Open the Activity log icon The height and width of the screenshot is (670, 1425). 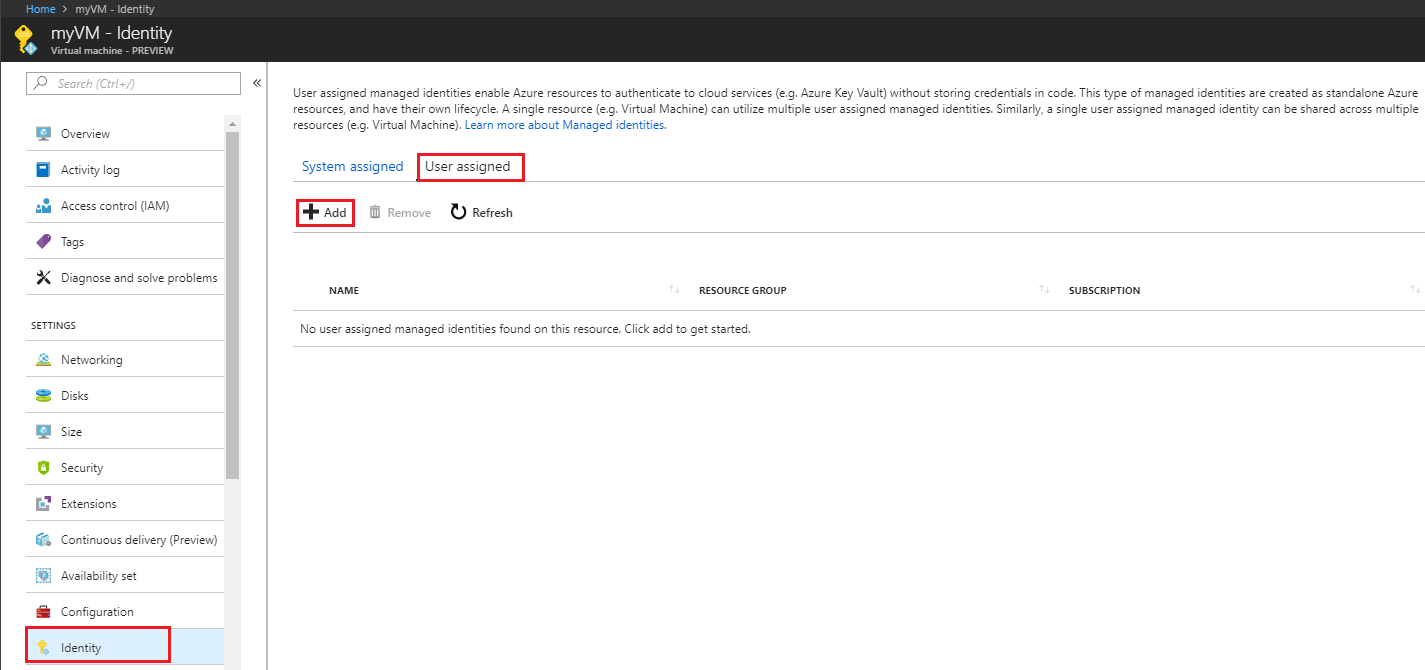43,170
